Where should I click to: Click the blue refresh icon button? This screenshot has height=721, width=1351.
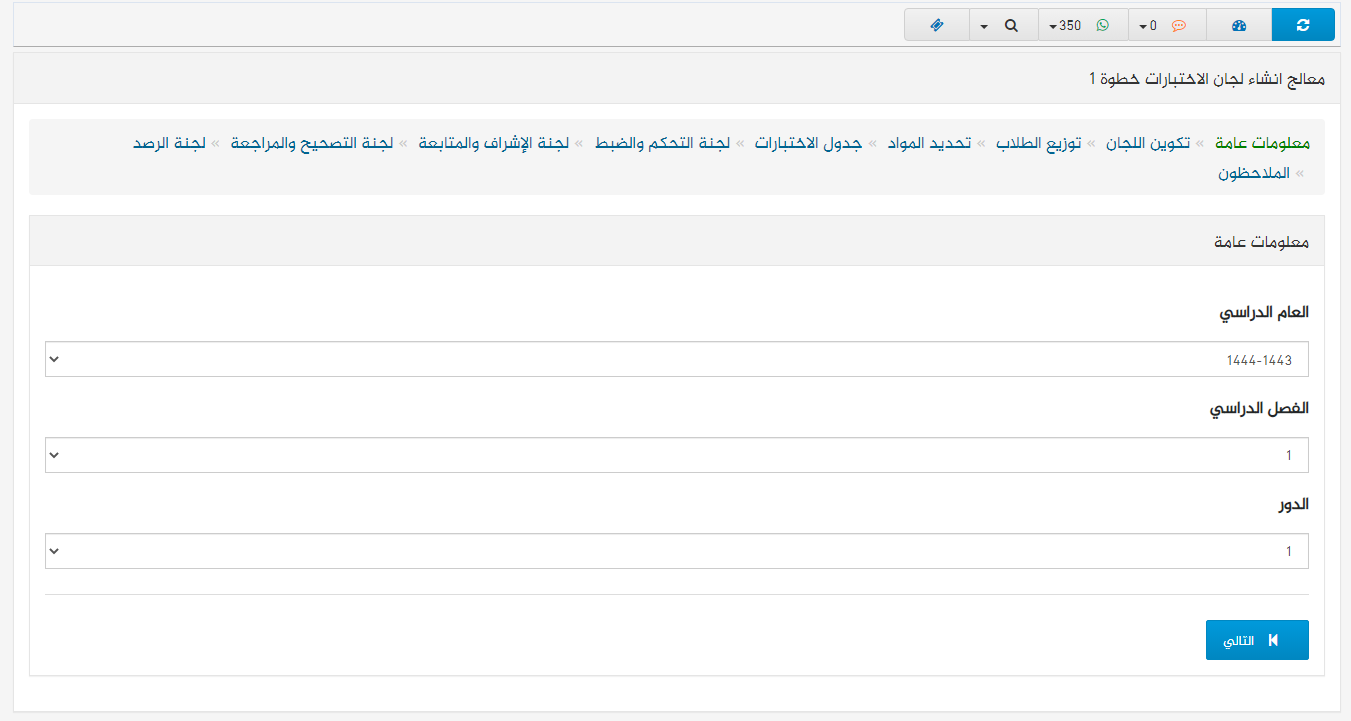pyautogui.click(x=1302, y=25)
